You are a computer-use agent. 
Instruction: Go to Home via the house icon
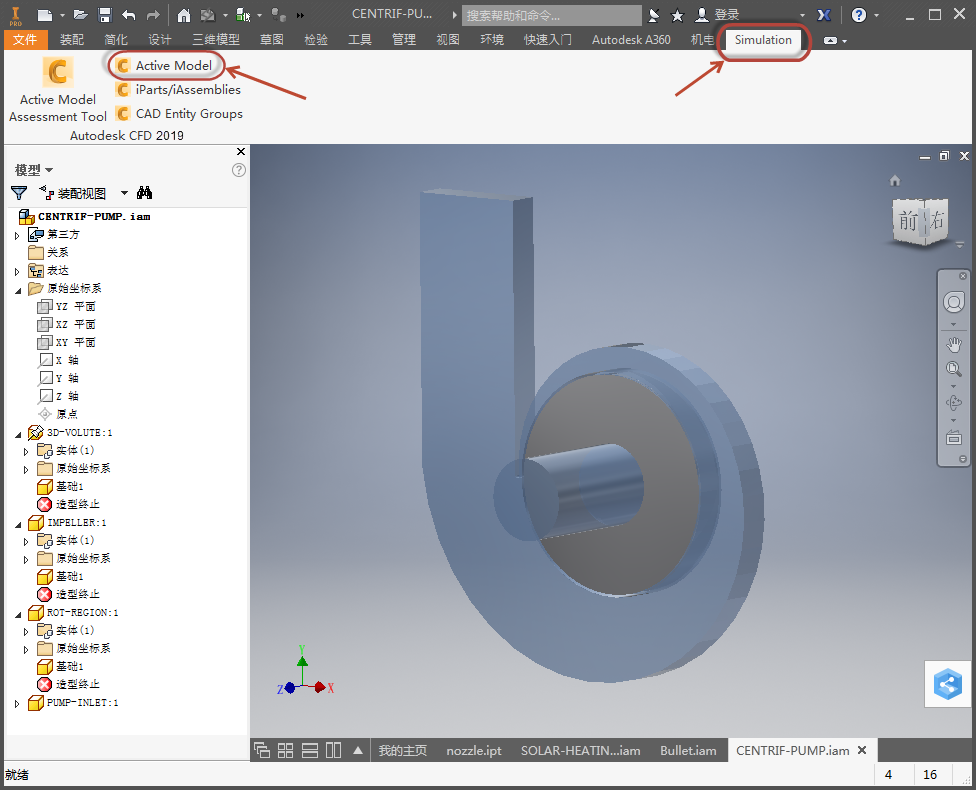click(x=184, y=15)
